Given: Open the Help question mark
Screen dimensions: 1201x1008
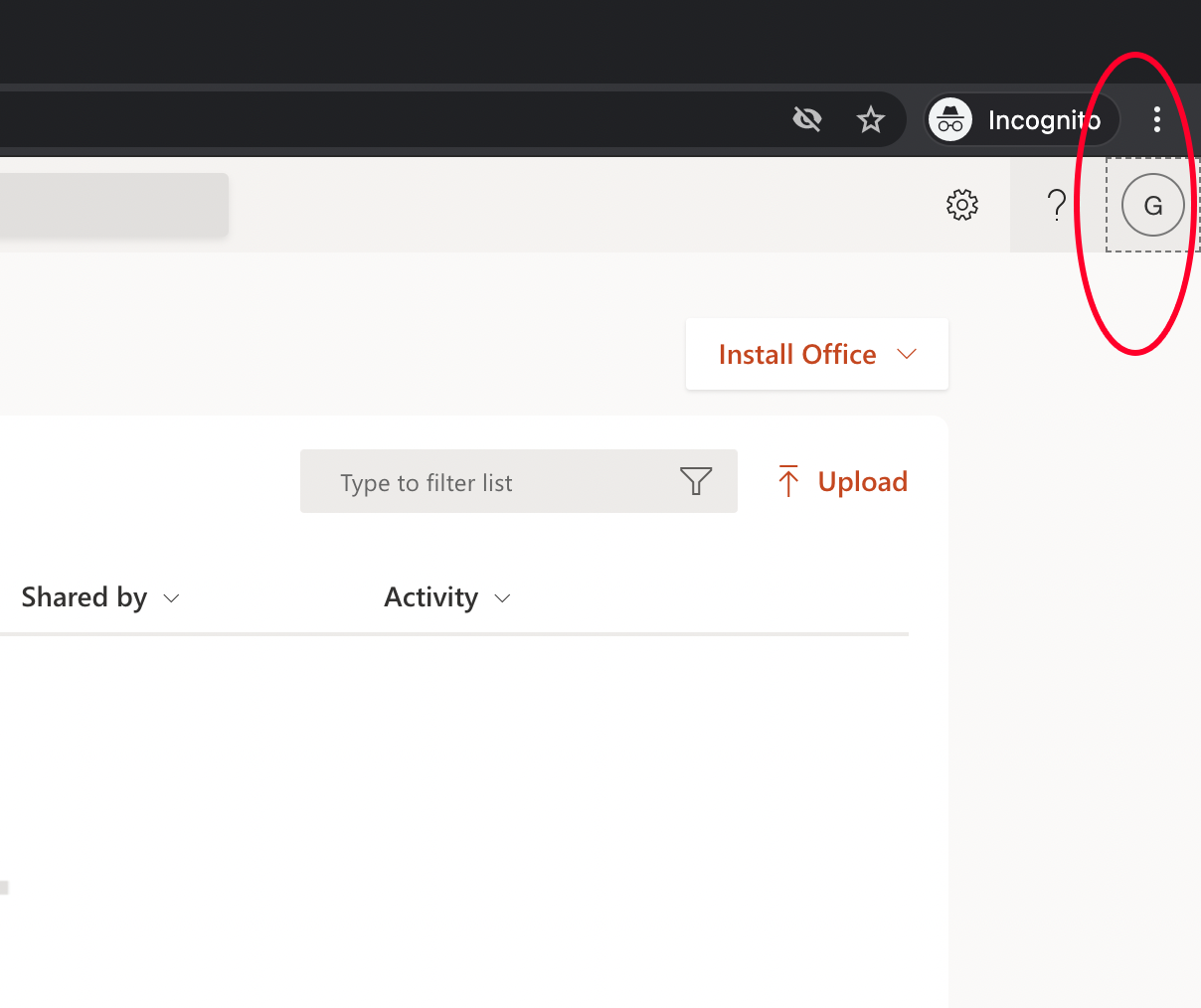Looking at the screenshot, I should click(1057, 205).
